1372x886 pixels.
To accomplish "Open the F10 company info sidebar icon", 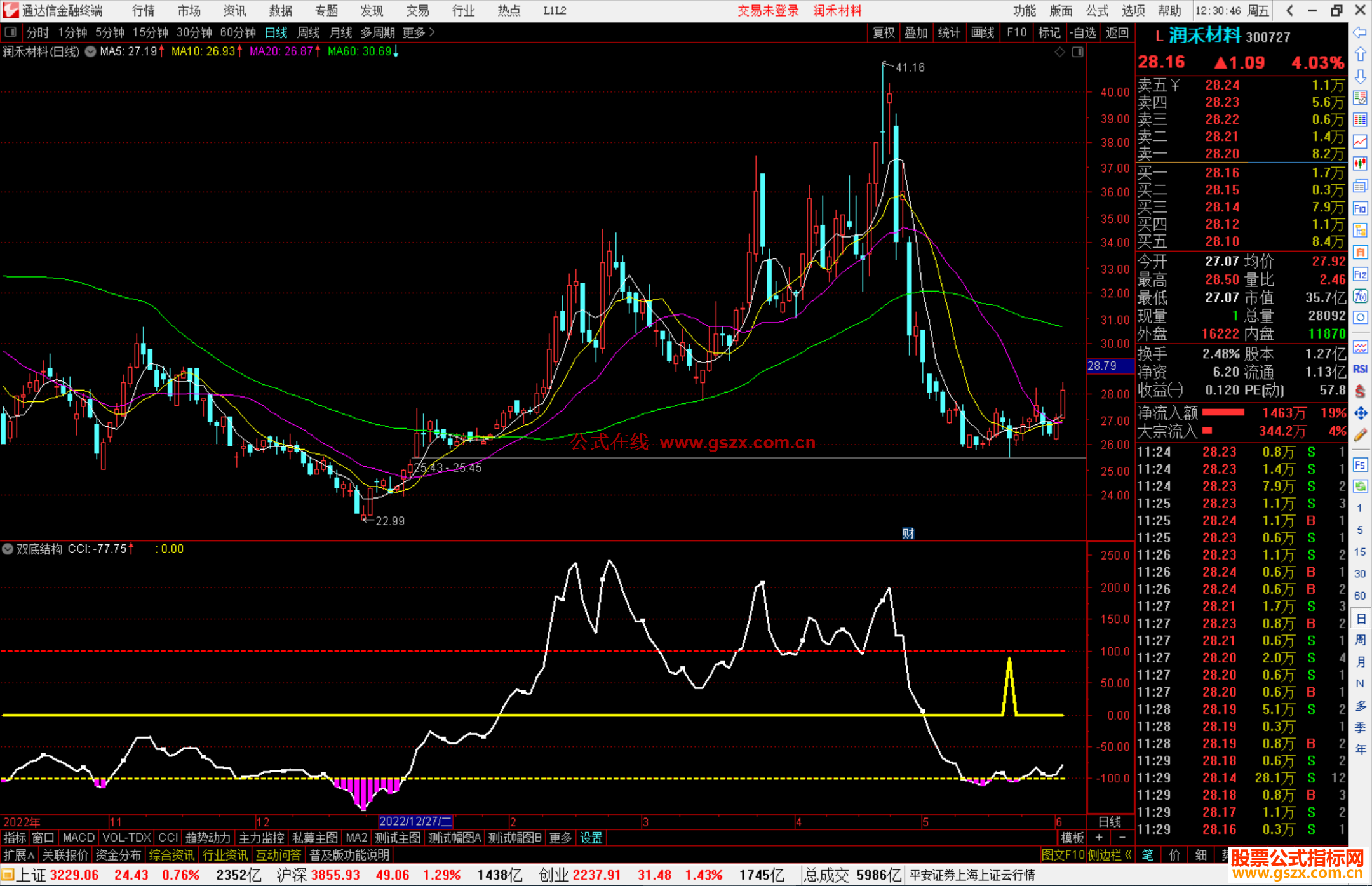I will pyautogui.click(x=1360, y=209).
